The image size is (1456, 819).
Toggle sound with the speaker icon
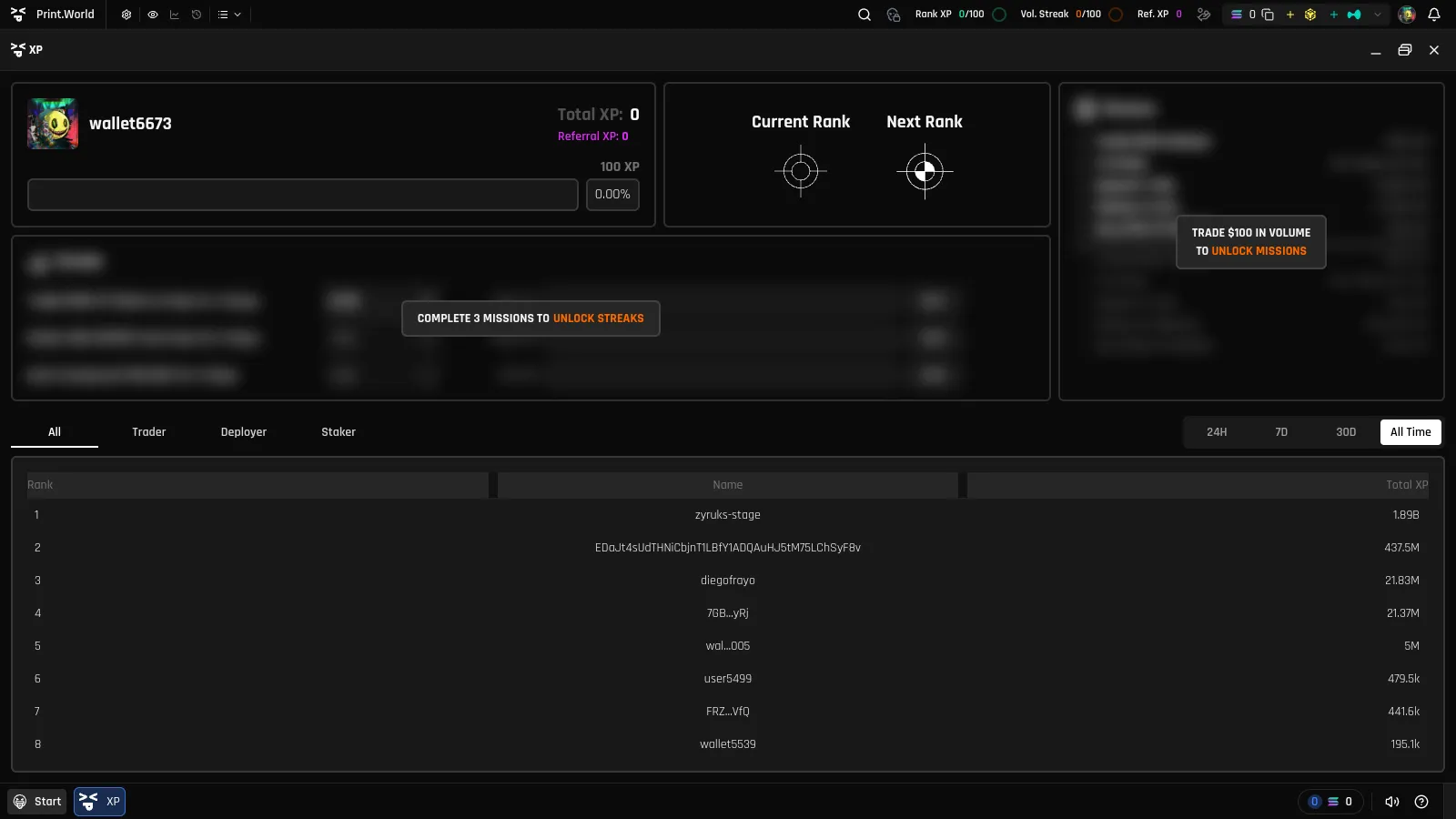pyautogui.click(x=1391, y=802)
